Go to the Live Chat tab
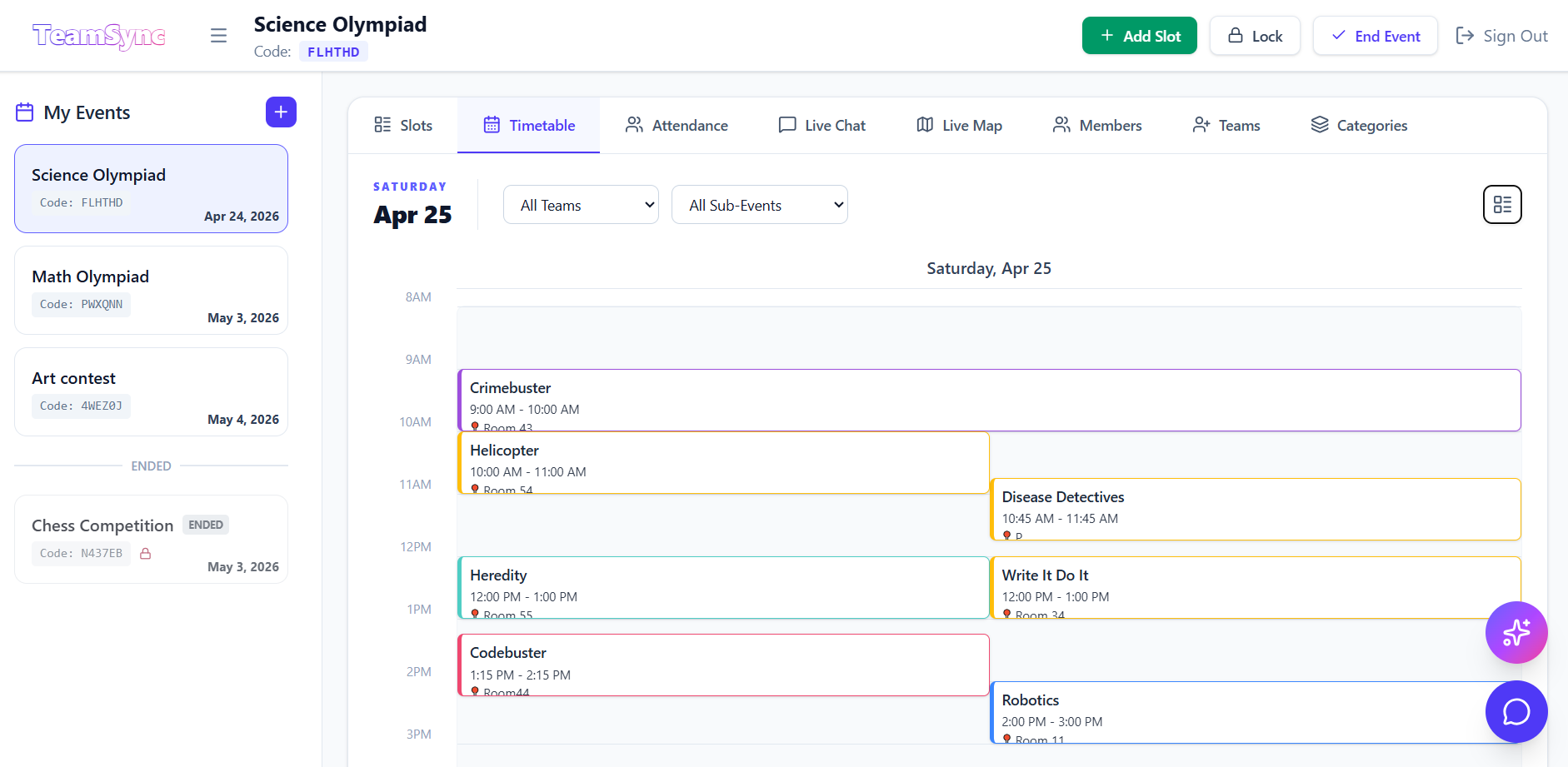This screenshot has height=767, width=1568. click(x=821, y=126)
